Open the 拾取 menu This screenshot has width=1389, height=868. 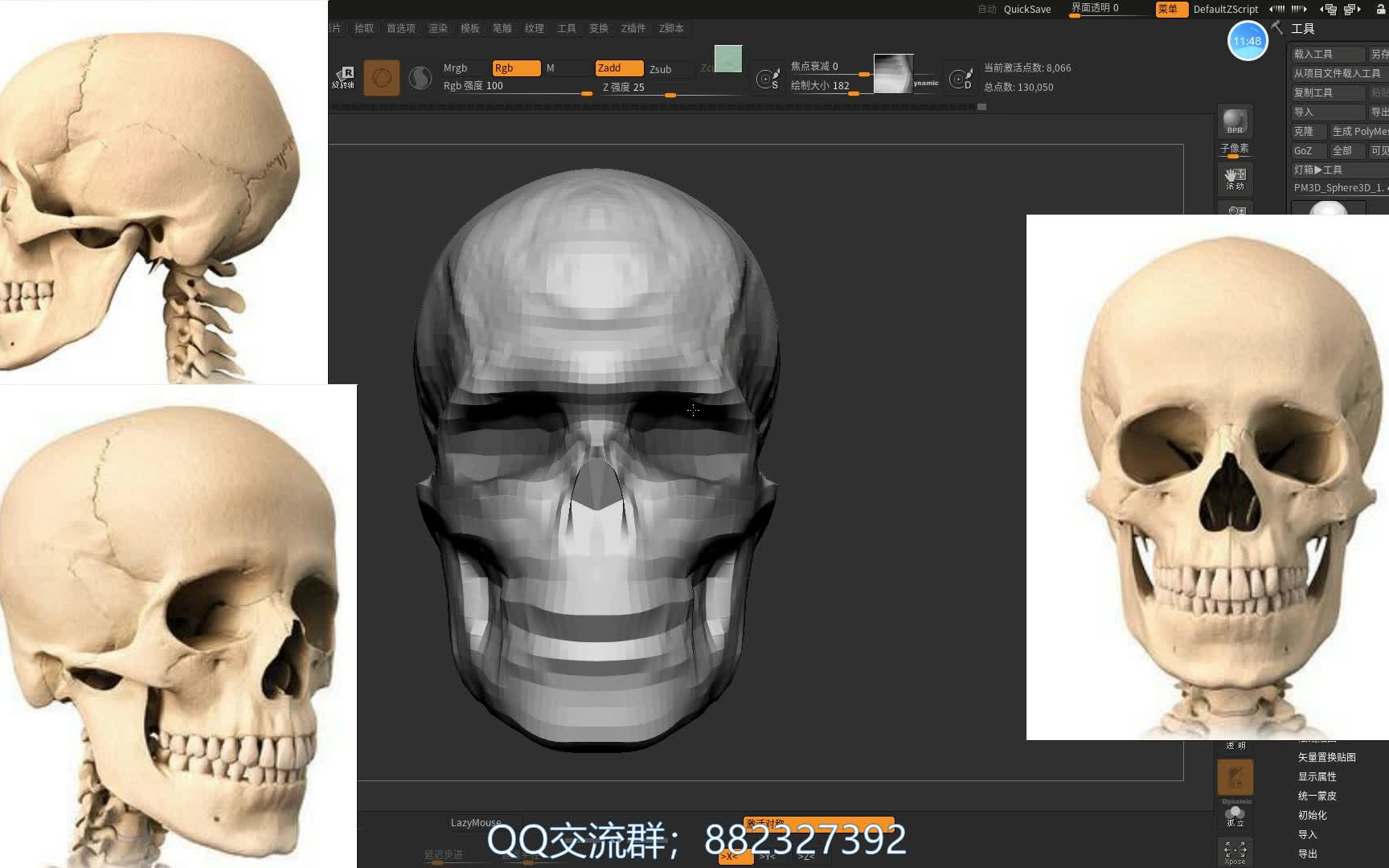[x=364, y=28]
